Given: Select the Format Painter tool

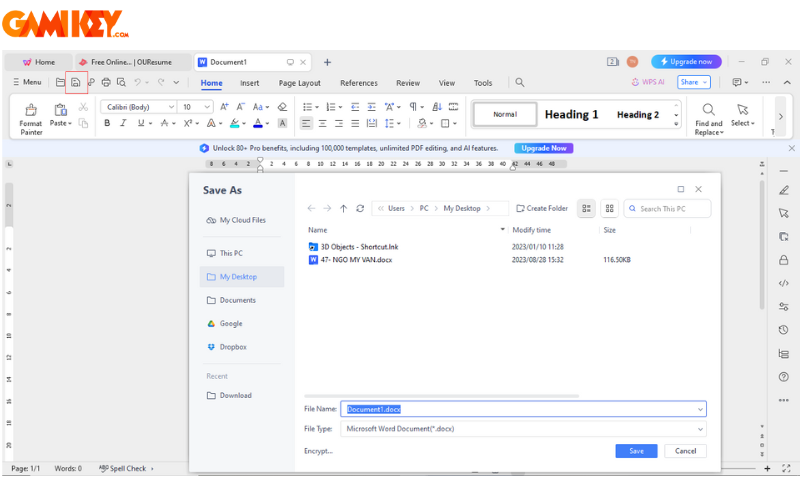Looking at the screenshot, I should coord(31,119).
